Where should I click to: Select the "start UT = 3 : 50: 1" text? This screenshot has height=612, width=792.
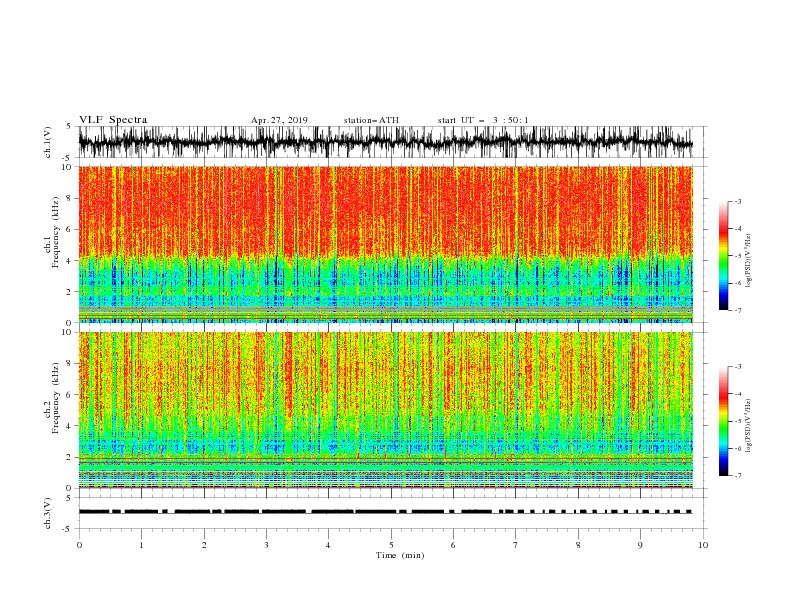point(483,120)
